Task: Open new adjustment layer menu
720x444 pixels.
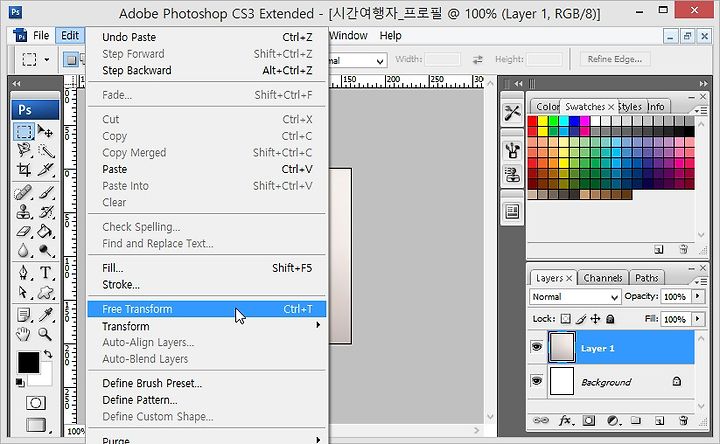Action: [x=613, y=420]
